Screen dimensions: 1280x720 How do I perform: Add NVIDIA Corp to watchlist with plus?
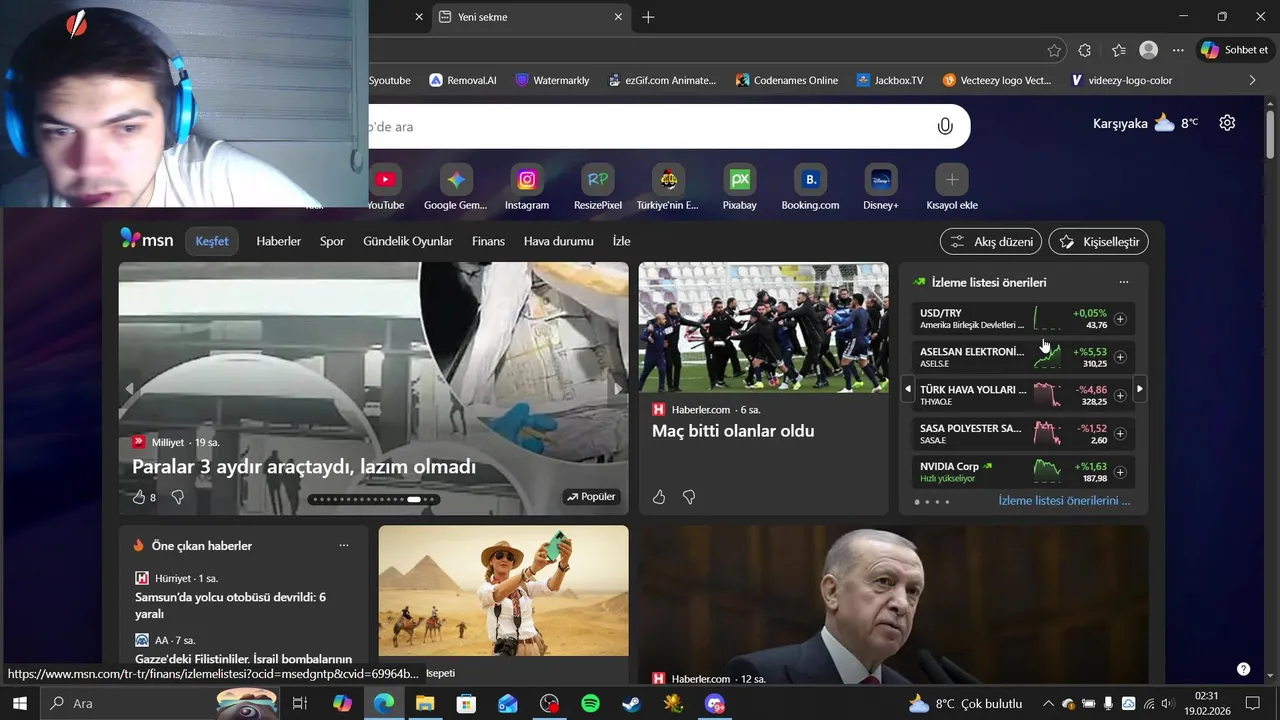(1120, 472)
